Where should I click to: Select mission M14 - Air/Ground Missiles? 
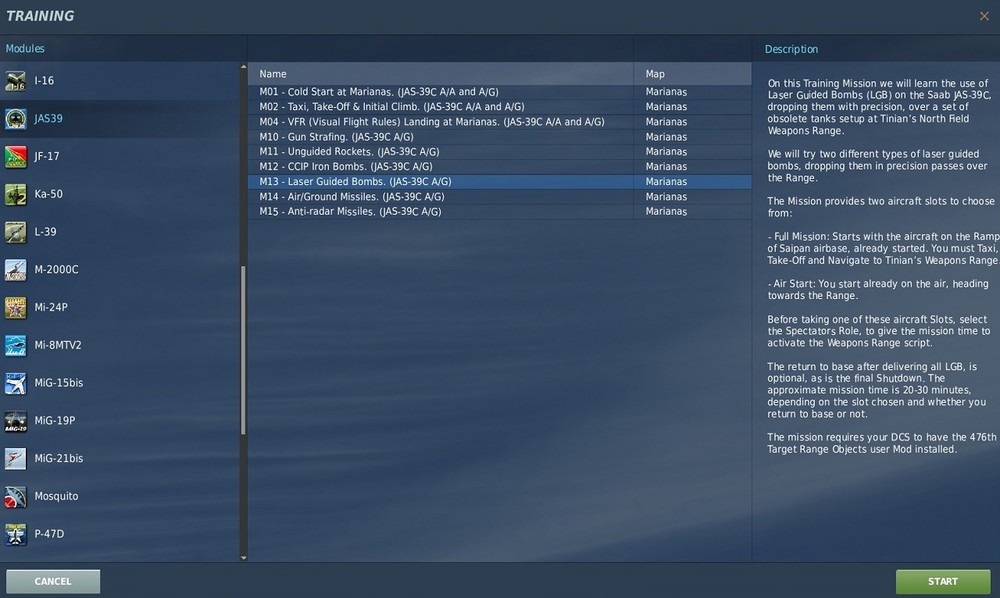point(499,196)
